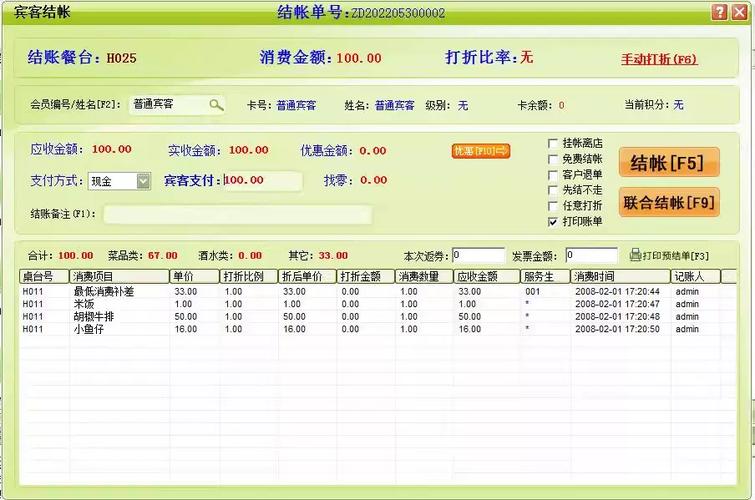Enable the 免费结帐 checkbox
Viewport: 755px width, 500px height.
[x=553, y=159]
